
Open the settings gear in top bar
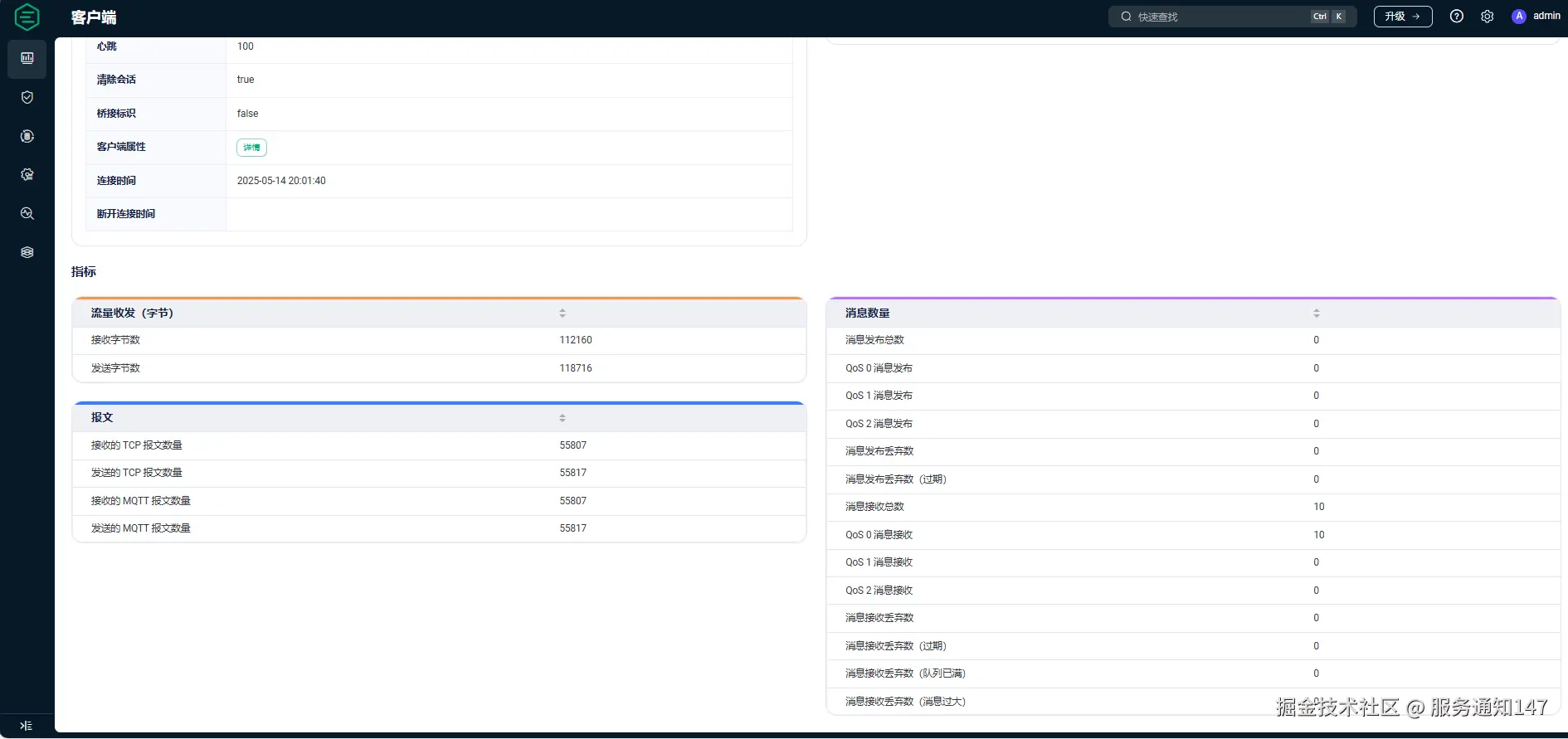click(x=1488, y=17)
